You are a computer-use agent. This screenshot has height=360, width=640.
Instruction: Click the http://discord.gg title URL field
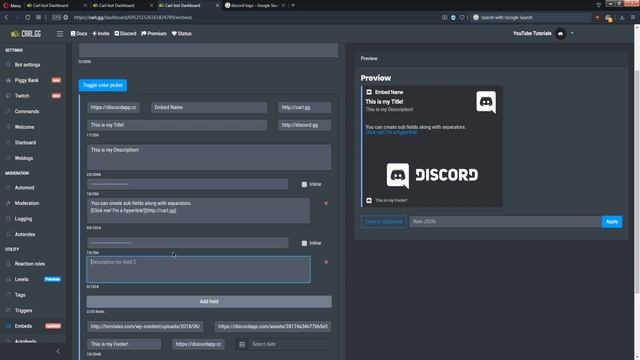304,125
